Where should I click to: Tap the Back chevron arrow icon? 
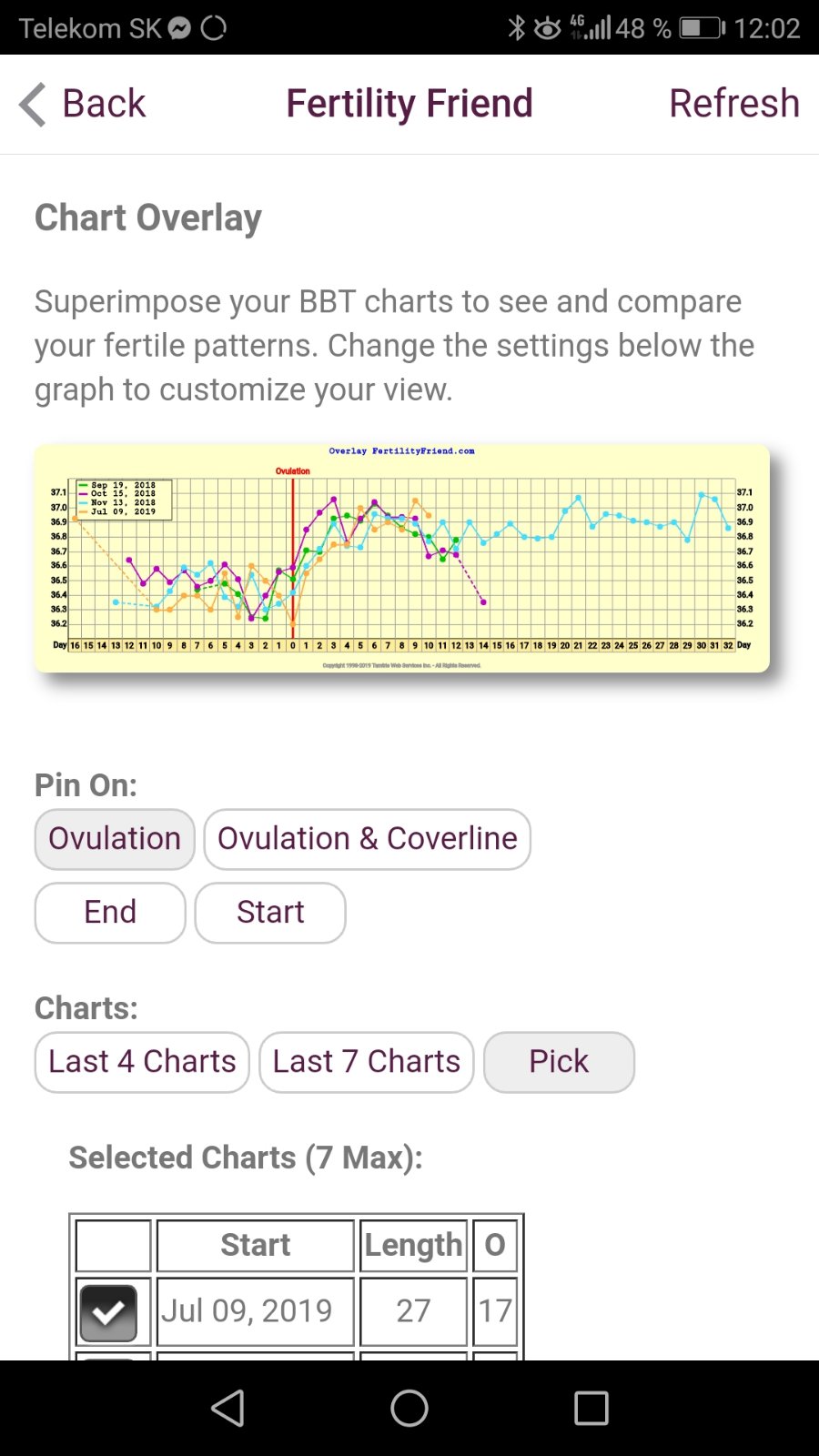[33, 104]
